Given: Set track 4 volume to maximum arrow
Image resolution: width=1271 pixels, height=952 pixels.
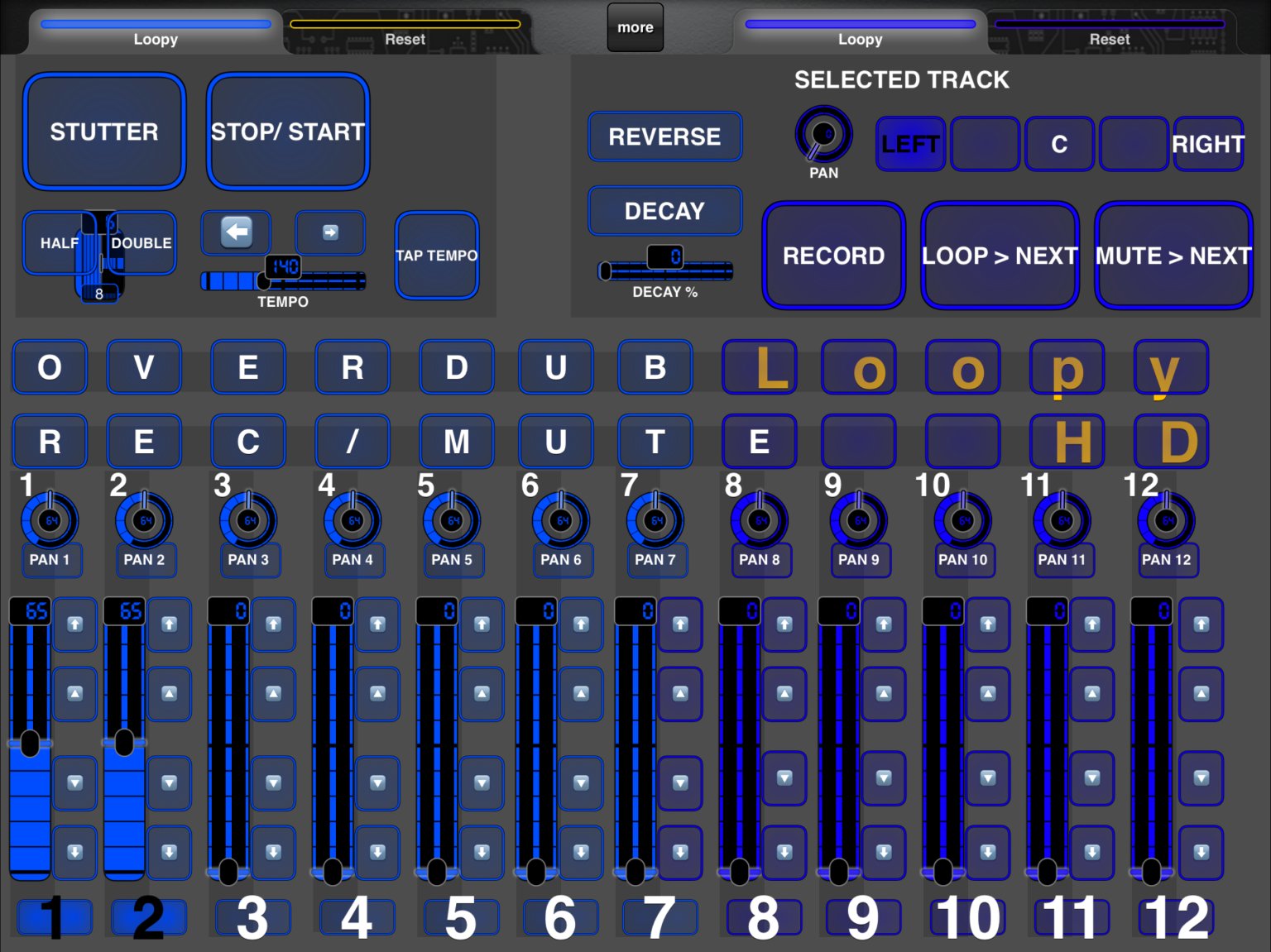Looking at the screenshot, I should [378, 624].
